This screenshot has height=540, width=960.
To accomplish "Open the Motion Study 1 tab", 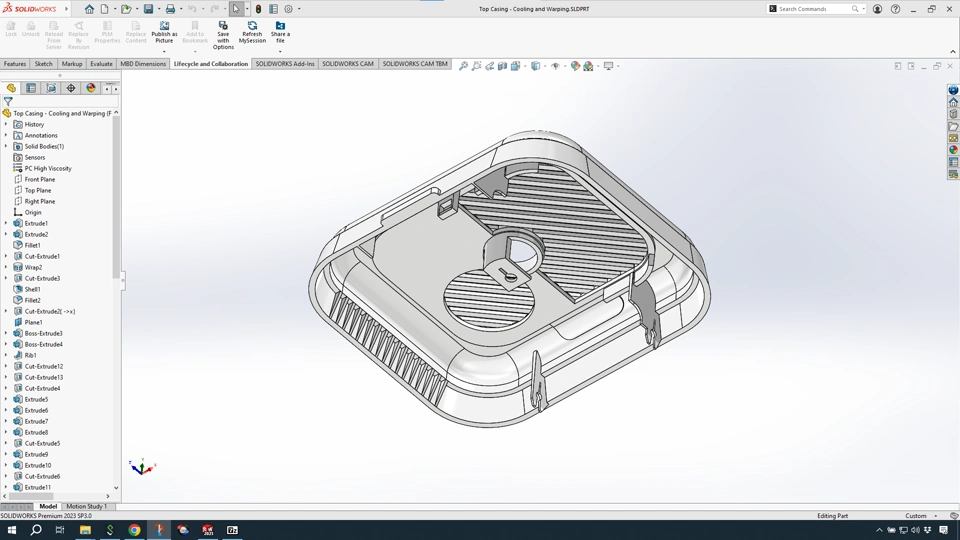I will [87, 507].
